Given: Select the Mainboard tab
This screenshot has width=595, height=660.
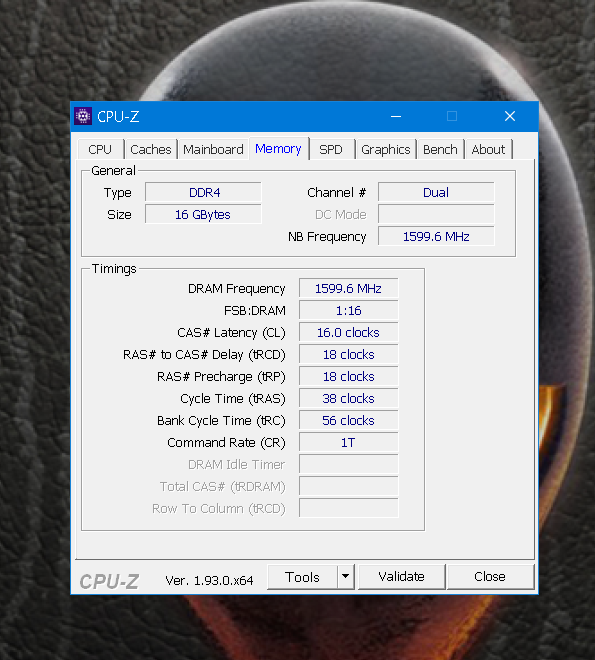Looking at the screenshot, I should (x=213, y=149).
